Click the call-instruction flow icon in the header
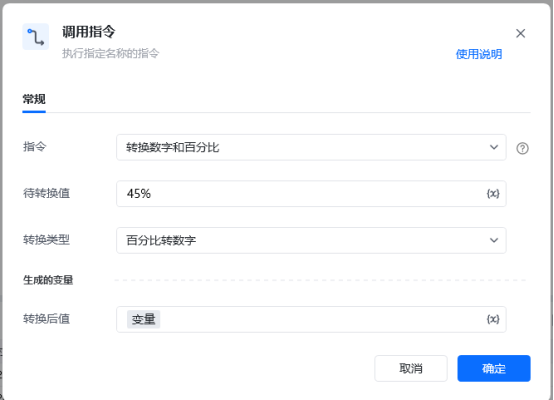The width and height of the screenshot is (554, 400). (x=36, y=37)
